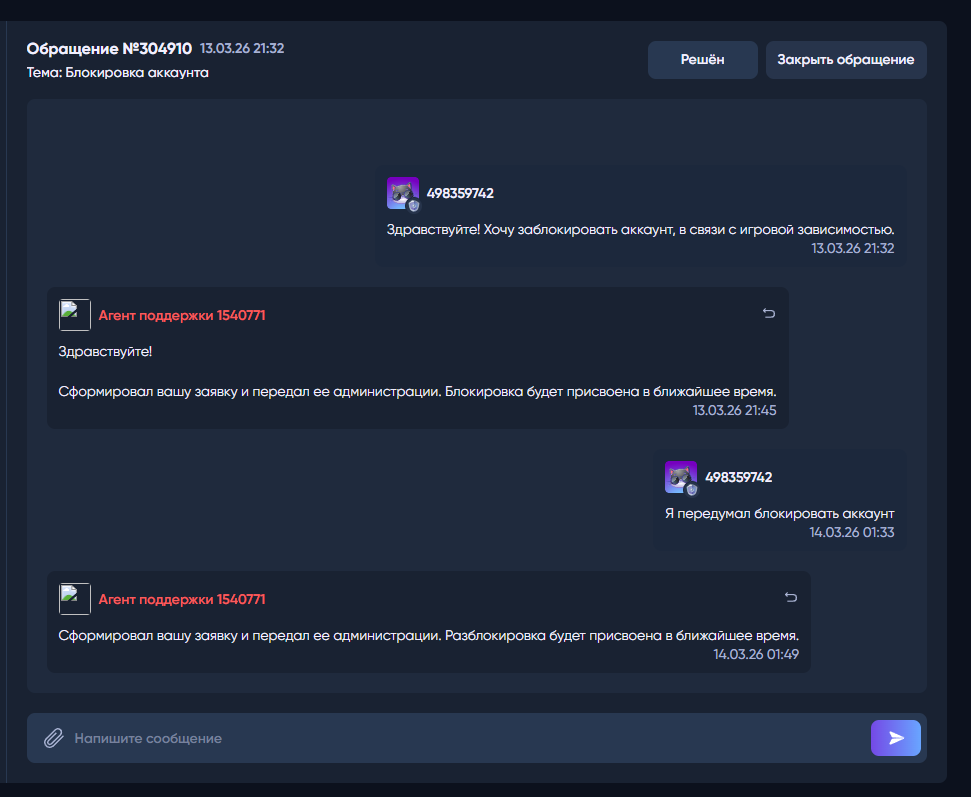Reply to the agent's 21:45 message
The height and width of the screenshot is (797, 971).
[x=768, y=313]
